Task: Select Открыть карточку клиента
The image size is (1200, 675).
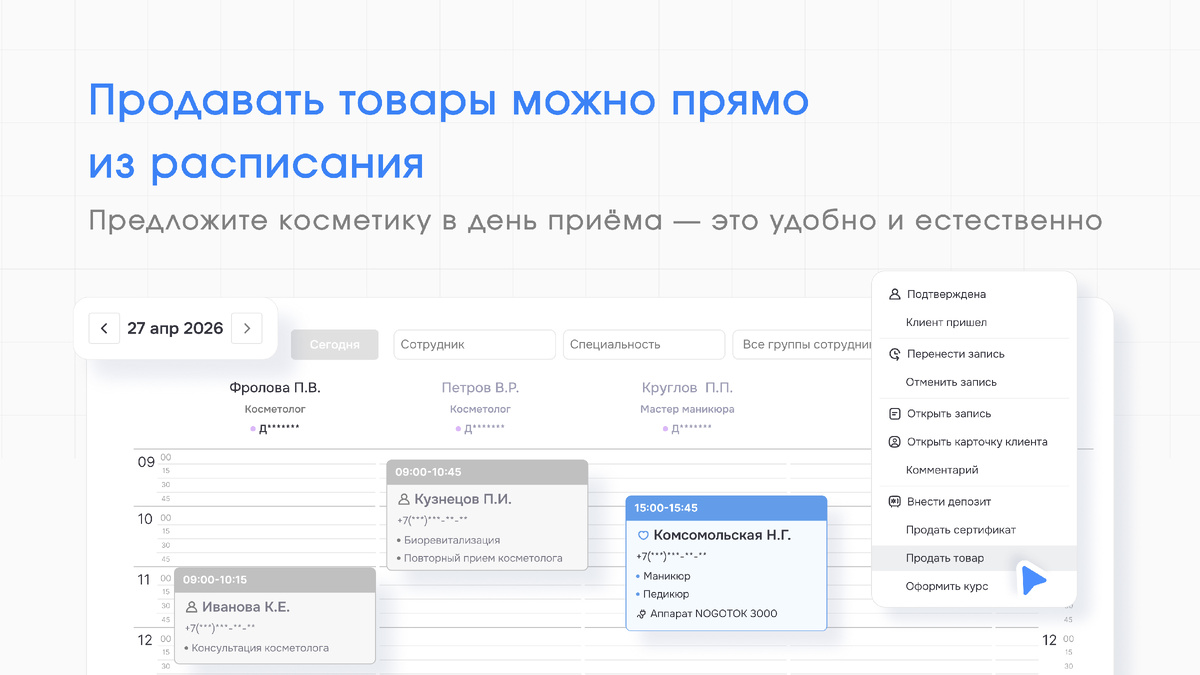Action: click(x=977, y=442)
